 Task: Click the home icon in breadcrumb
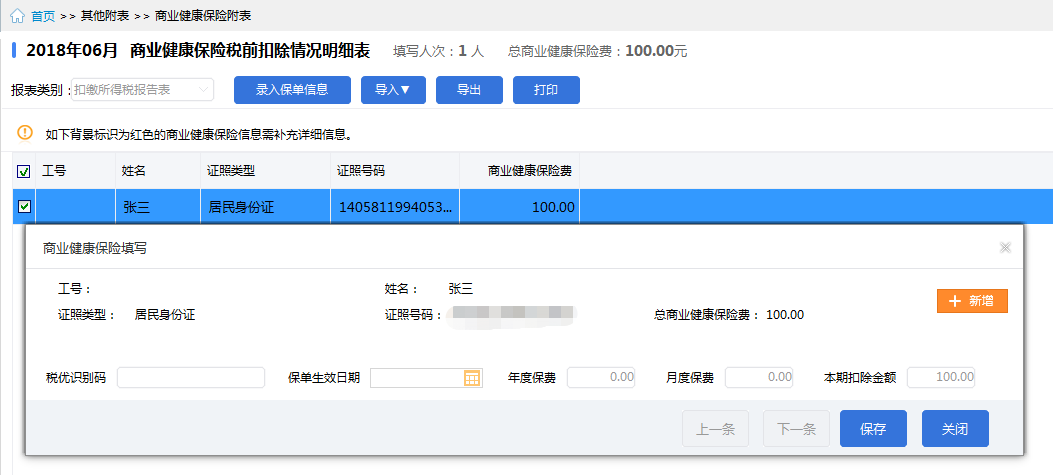[17, 16]
